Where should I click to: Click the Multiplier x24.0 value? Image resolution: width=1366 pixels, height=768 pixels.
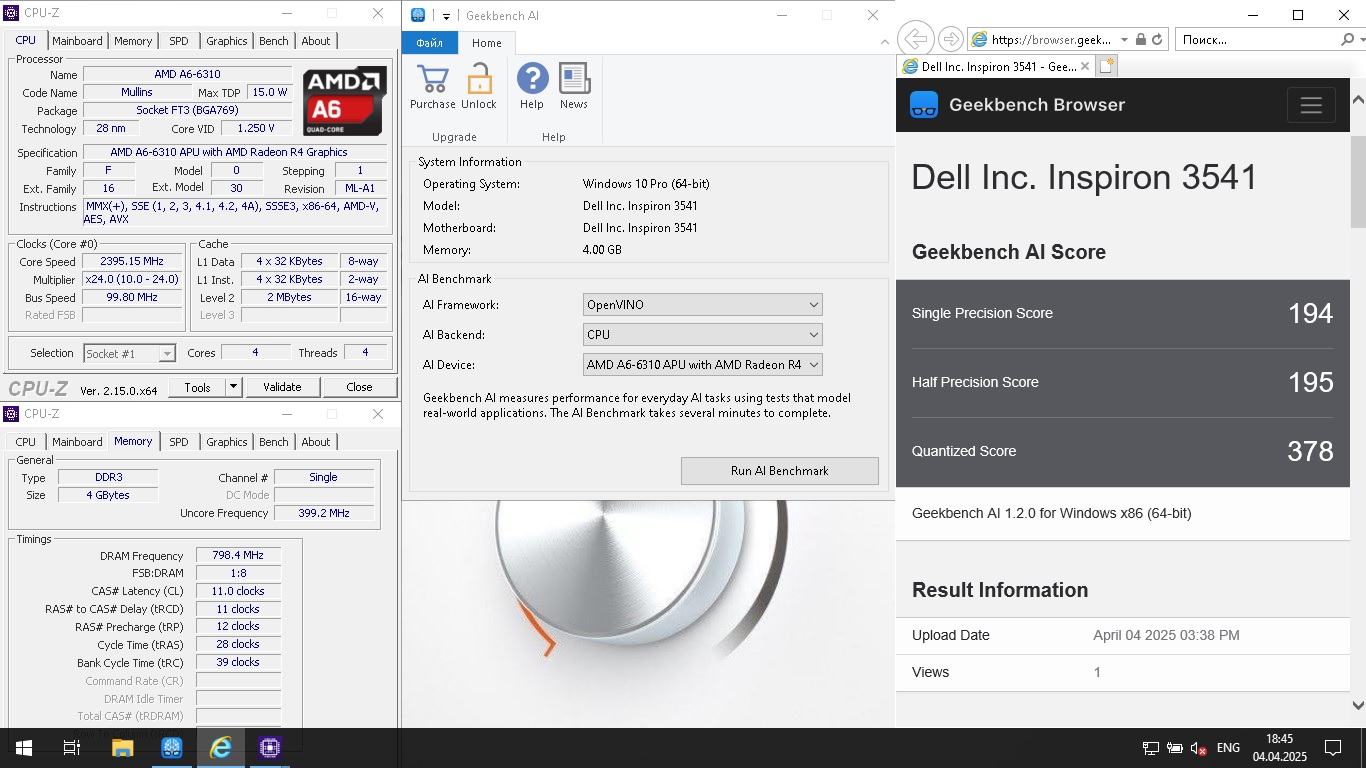[131, 280]
